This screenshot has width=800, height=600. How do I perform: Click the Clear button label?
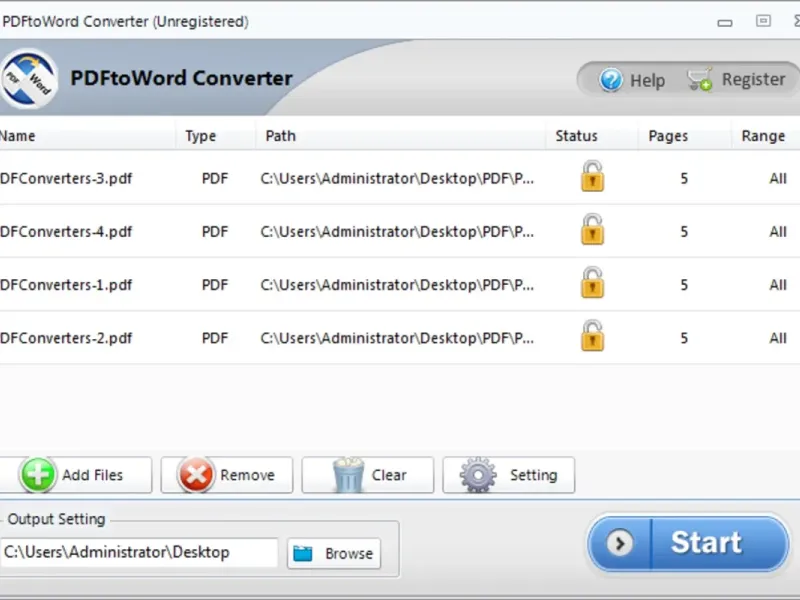coord(389,475)
